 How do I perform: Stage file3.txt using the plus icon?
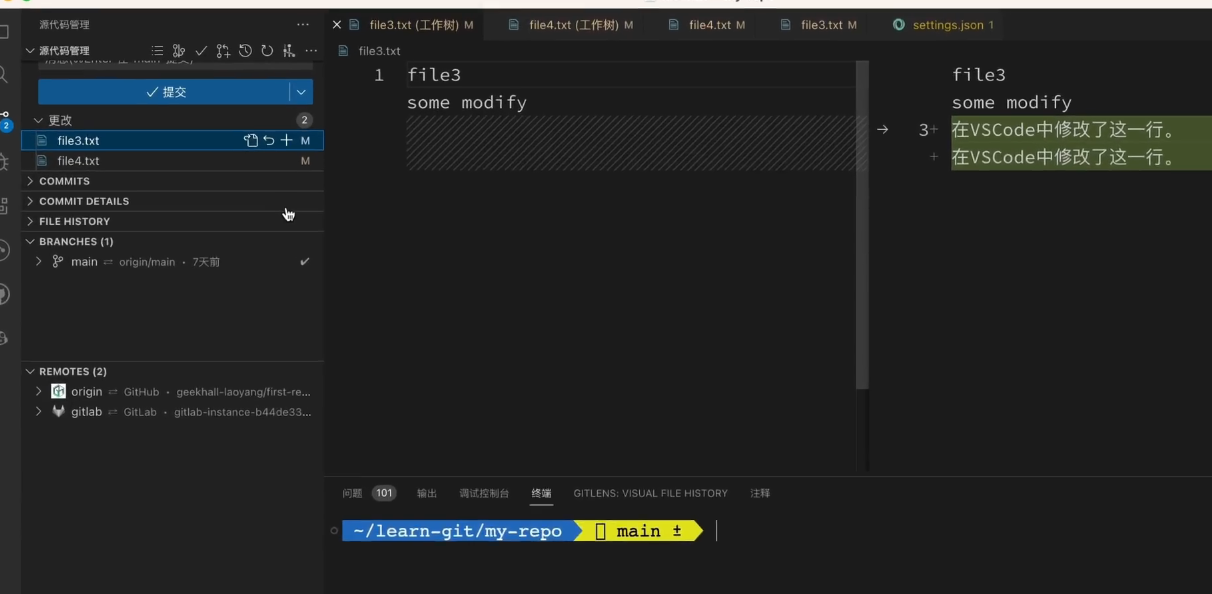[x=286, y=140]
